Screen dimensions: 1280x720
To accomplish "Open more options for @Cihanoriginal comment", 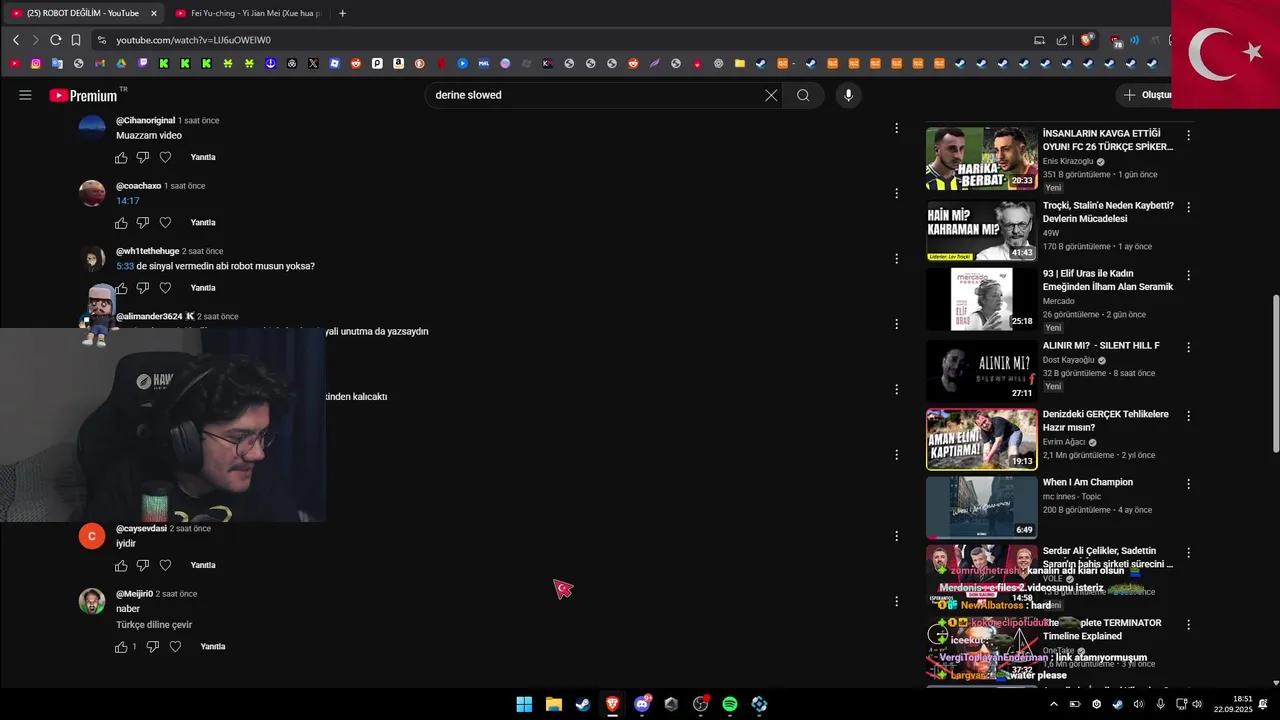I will [x=896, y=128].
